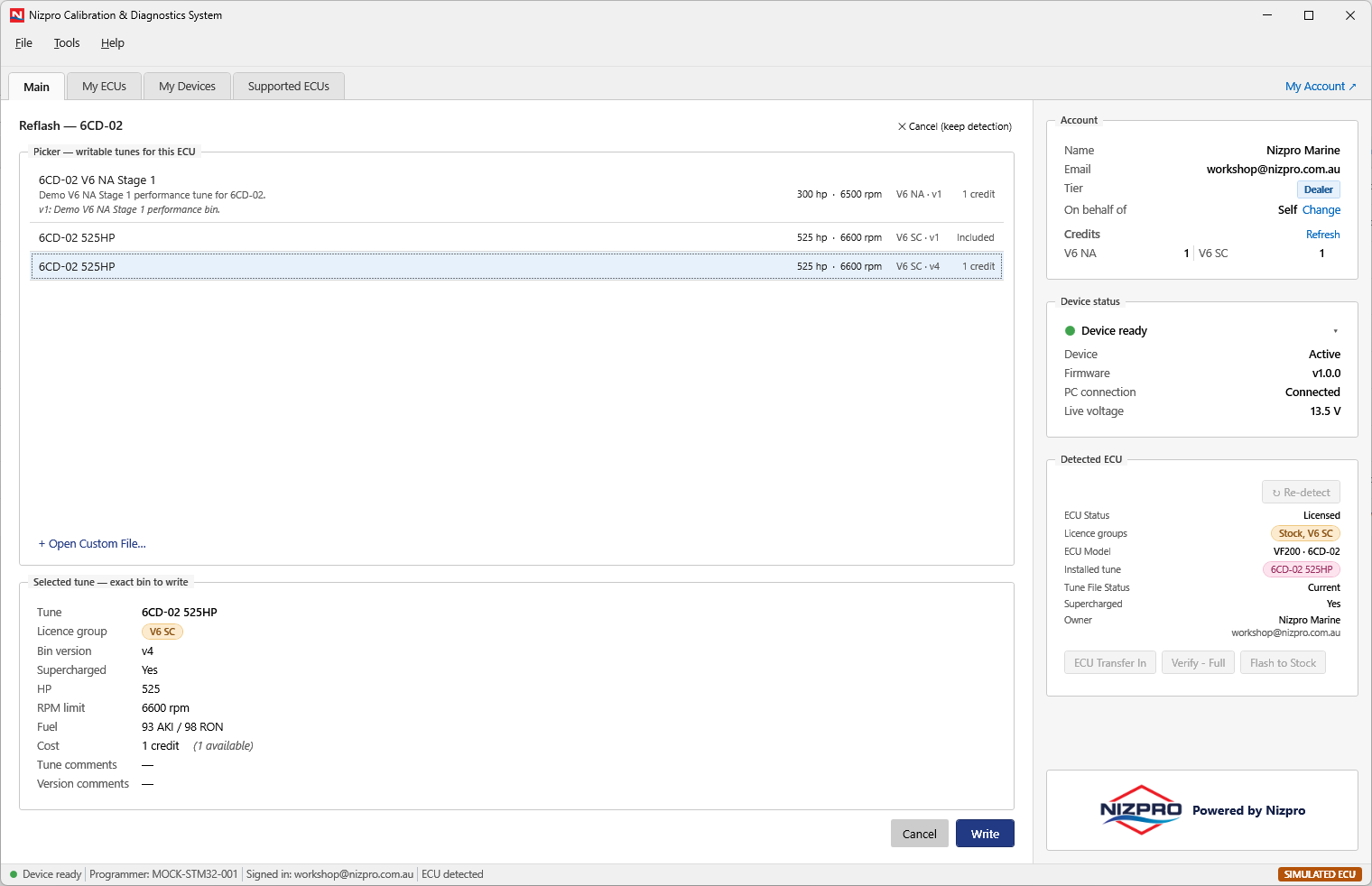
Task: Click Cancel (keep detection) link
Action: pyautogui.click(x=954, y=126)
